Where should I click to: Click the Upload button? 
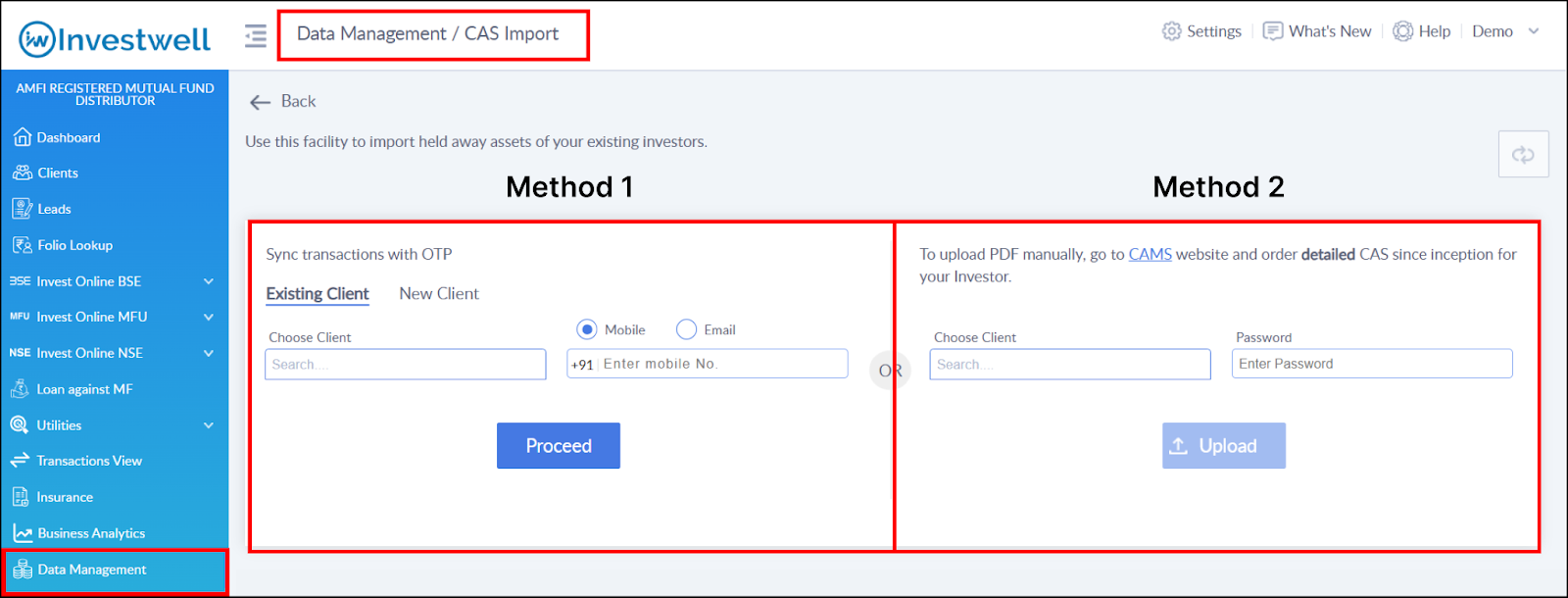[1224, 446]
